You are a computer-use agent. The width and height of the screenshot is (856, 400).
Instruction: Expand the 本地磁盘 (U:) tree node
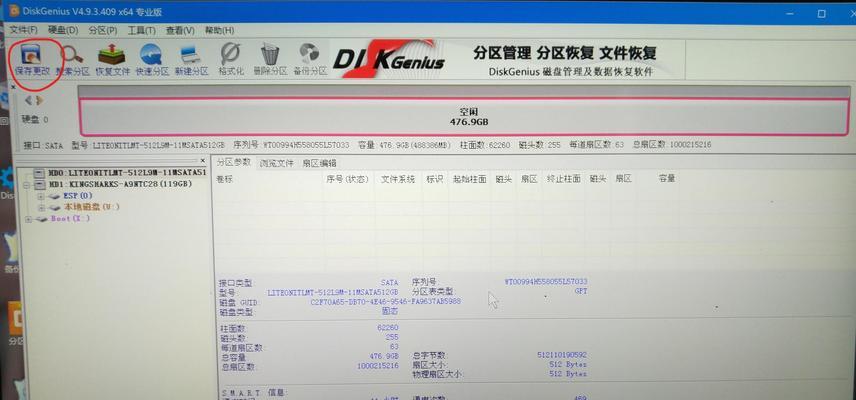[x=41, y=207]
